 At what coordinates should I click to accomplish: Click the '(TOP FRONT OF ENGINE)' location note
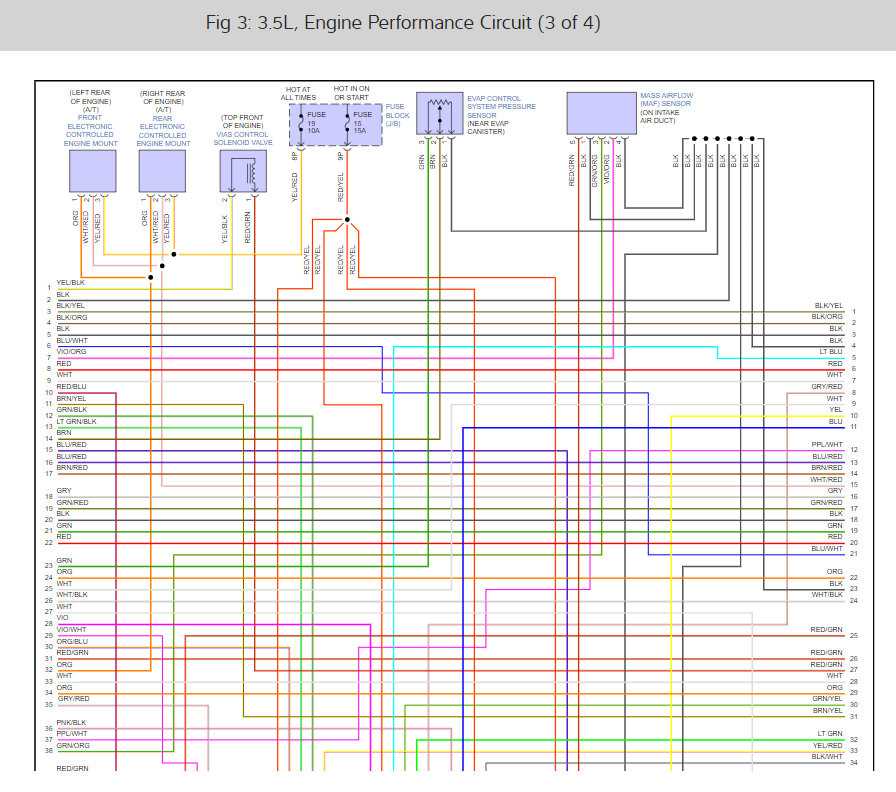(x=242, y=121)
